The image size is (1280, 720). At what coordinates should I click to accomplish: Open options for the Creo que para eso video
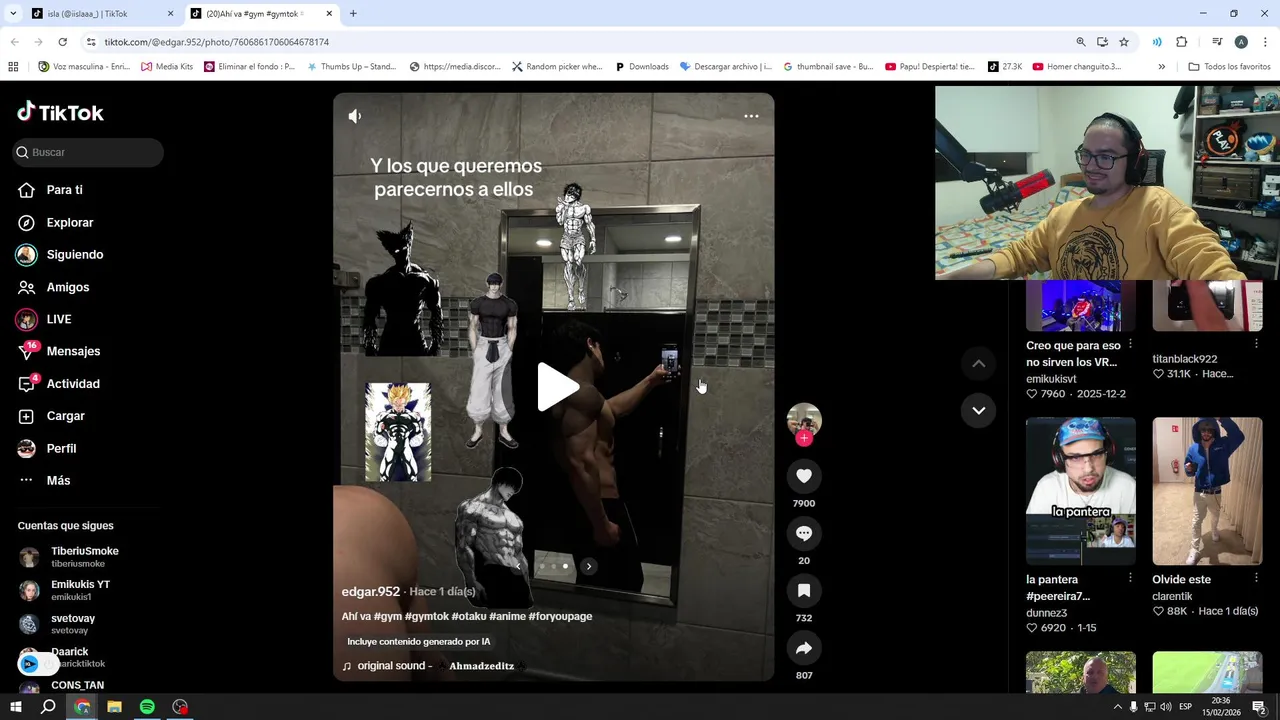pyautogui.click(x=1130, y=344)
